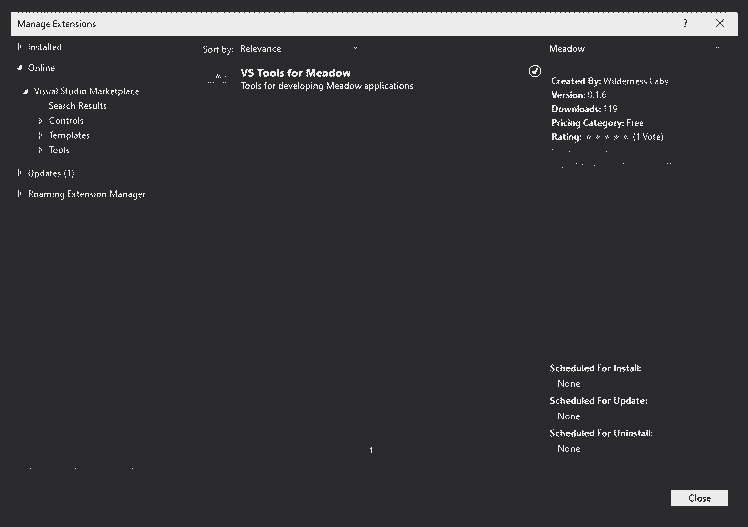Click page number 1 in results
748x527 pixels.
371,450
